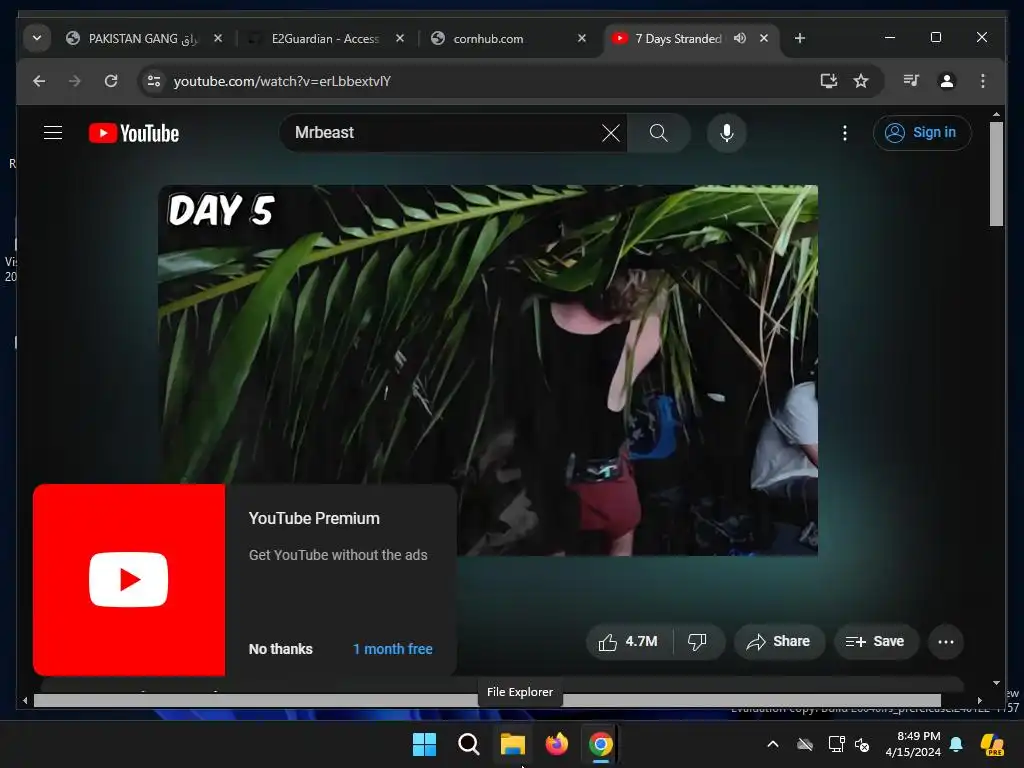
Task: Share this video
Action: pos(779,642)
